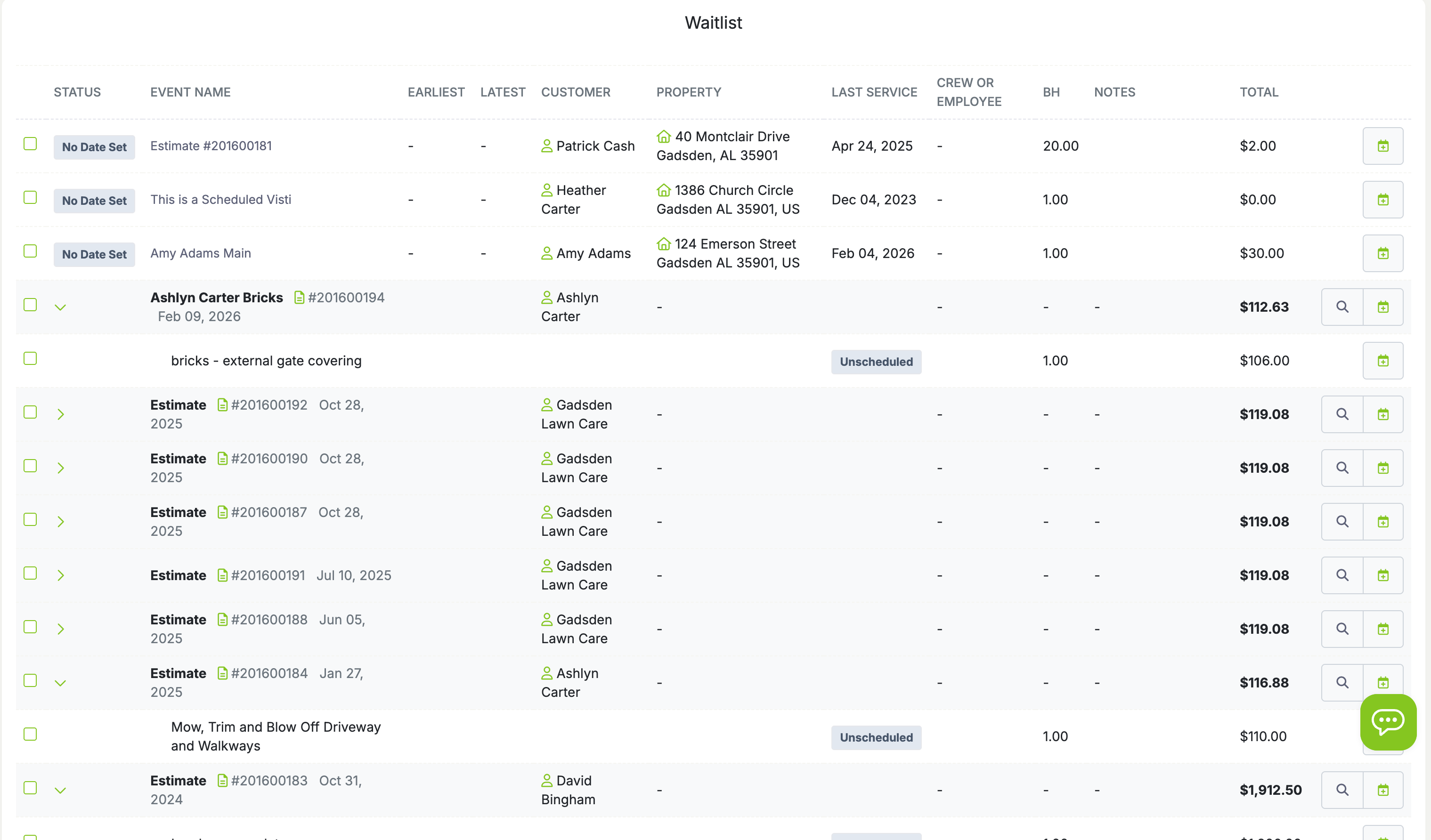Open the calendar icon for bricks external gate covering
The height and width of the screenshot is (840, 1431).
[1383, 360]
